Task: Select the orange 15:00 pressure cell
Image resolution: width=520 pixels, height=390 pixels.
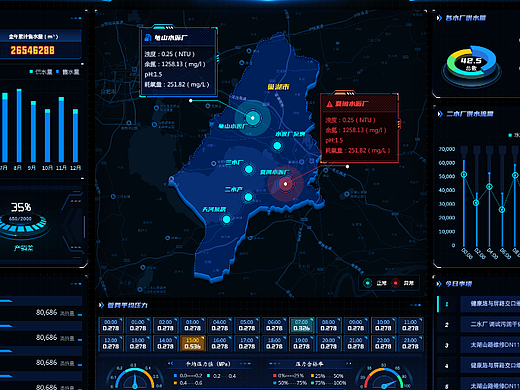Action: tap(193, 343)
